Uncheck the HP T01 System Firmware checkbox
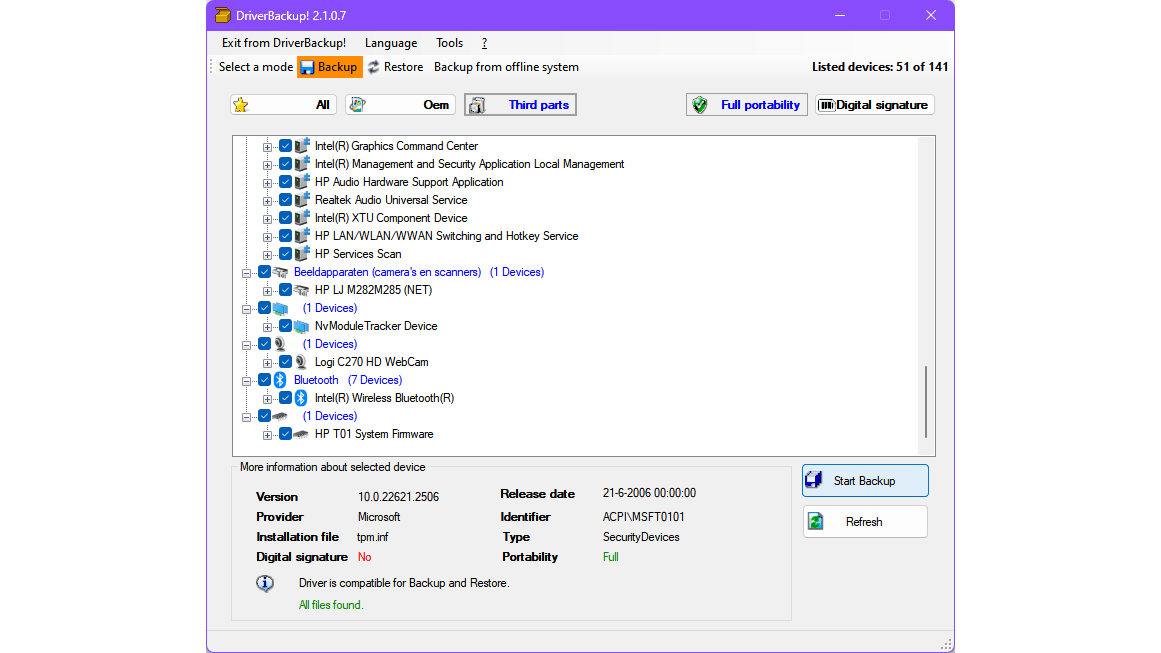Viewport: 1161px width, 653px height. coord(285,435)
